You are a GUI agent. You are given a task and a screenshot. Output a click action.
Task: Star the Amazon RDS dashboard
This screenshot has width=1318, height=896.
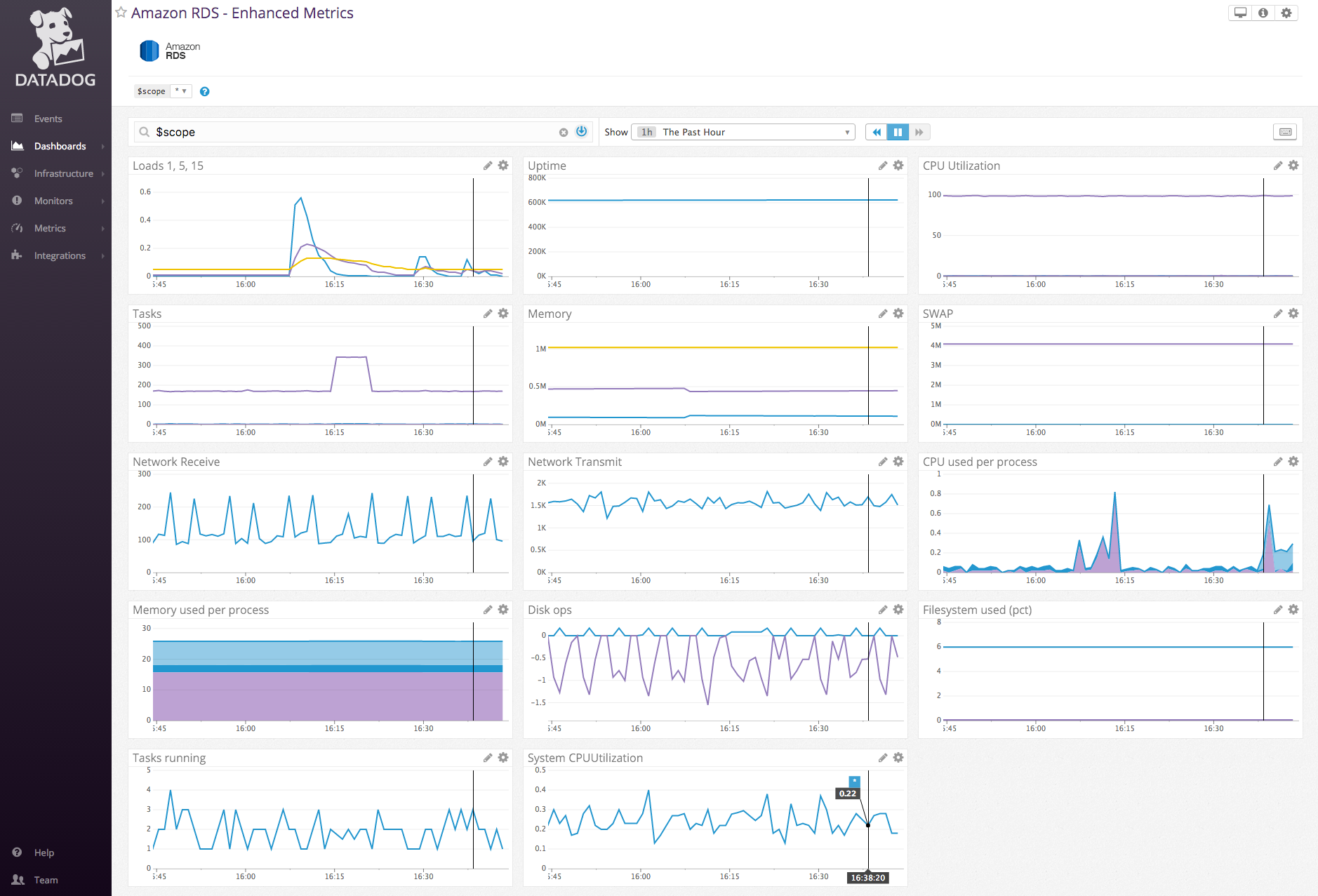(x=121, y=12)
